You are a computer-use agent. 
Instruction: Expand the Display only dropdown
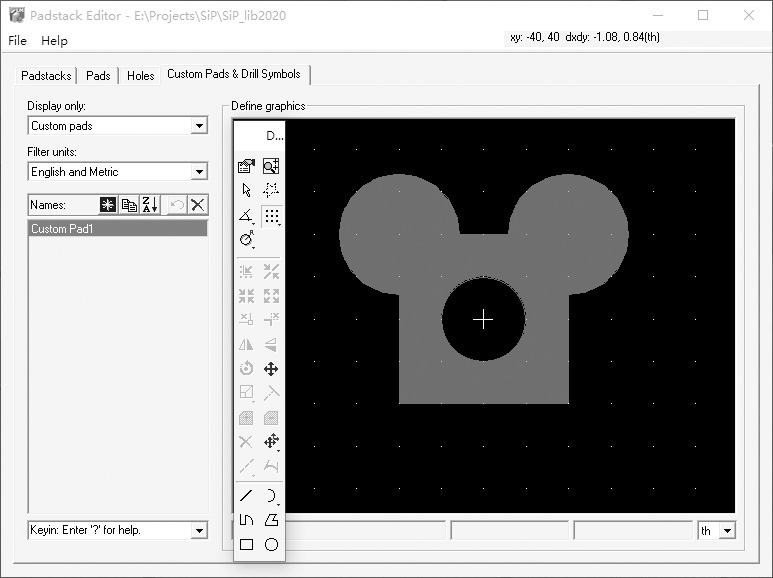[x=199, y=126]
